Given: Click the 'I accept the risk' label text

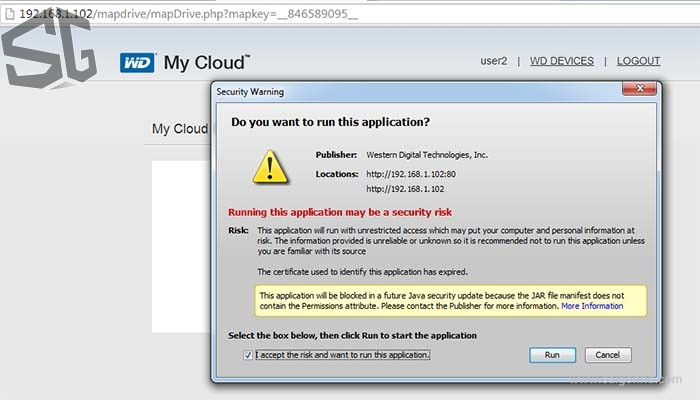Looking at the screenshot, I should pyautogui.click(x=343, y=355).
